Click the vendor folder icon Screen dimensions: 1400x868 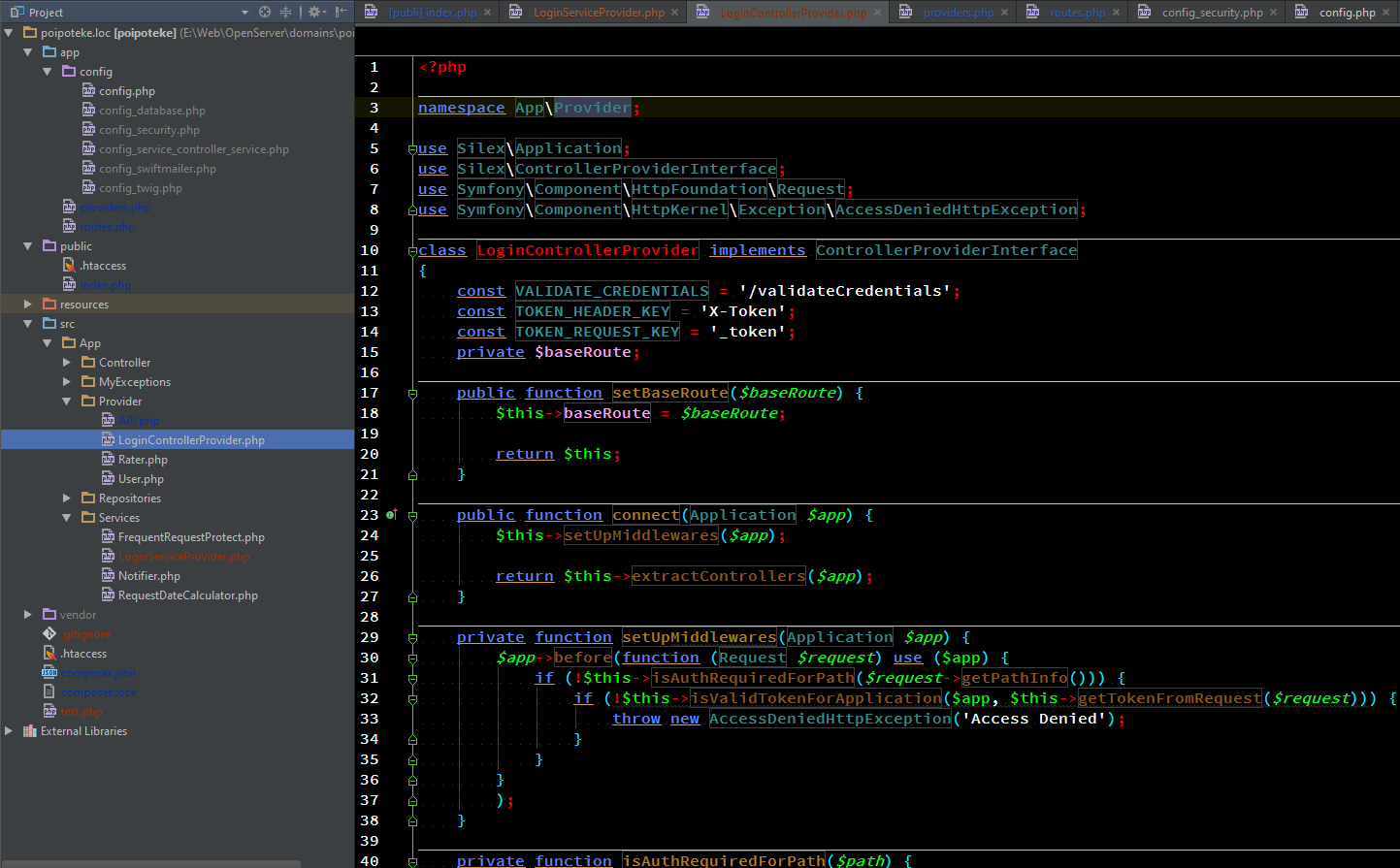point(49,614)
